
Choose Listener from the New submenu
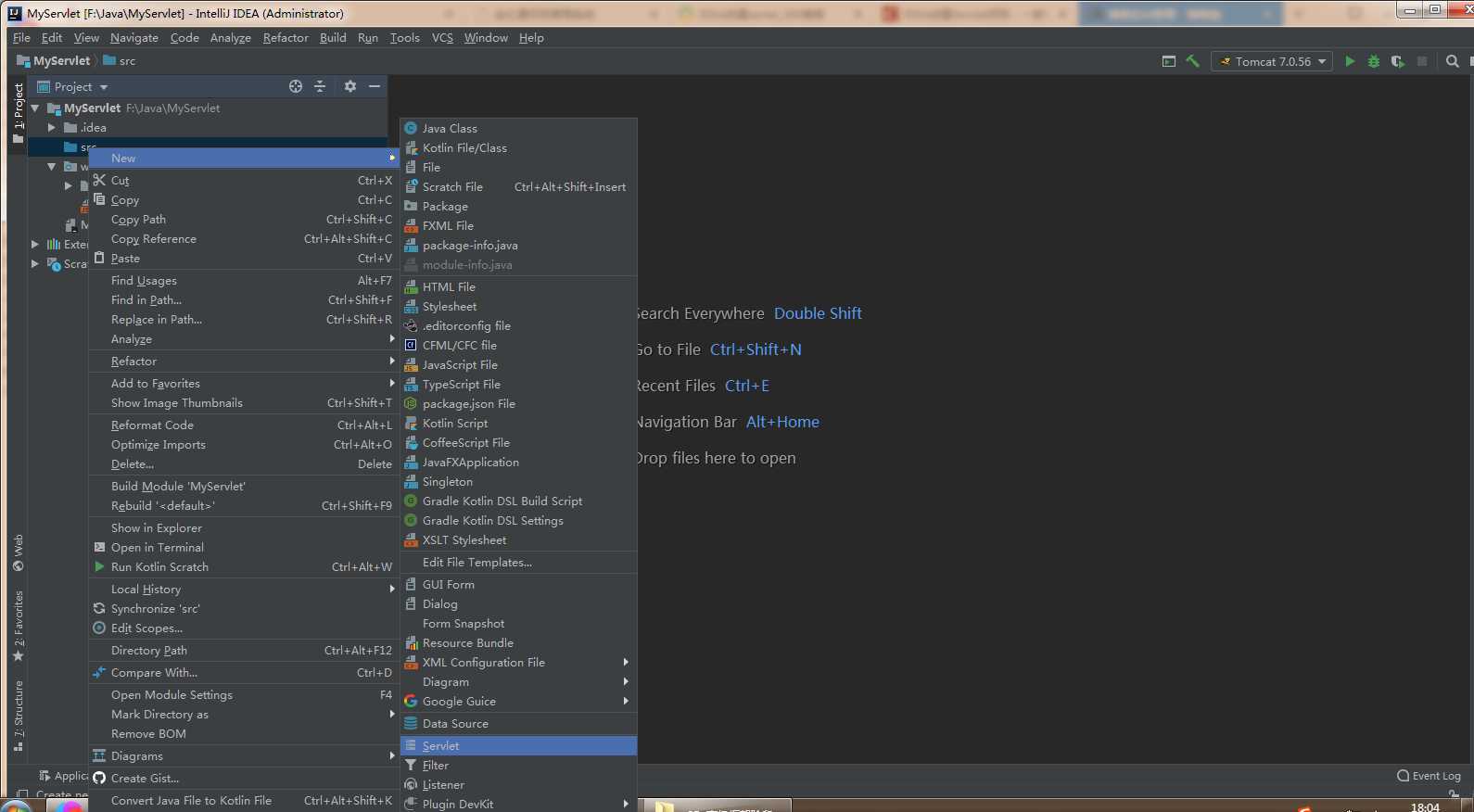[x=519, y=785]
